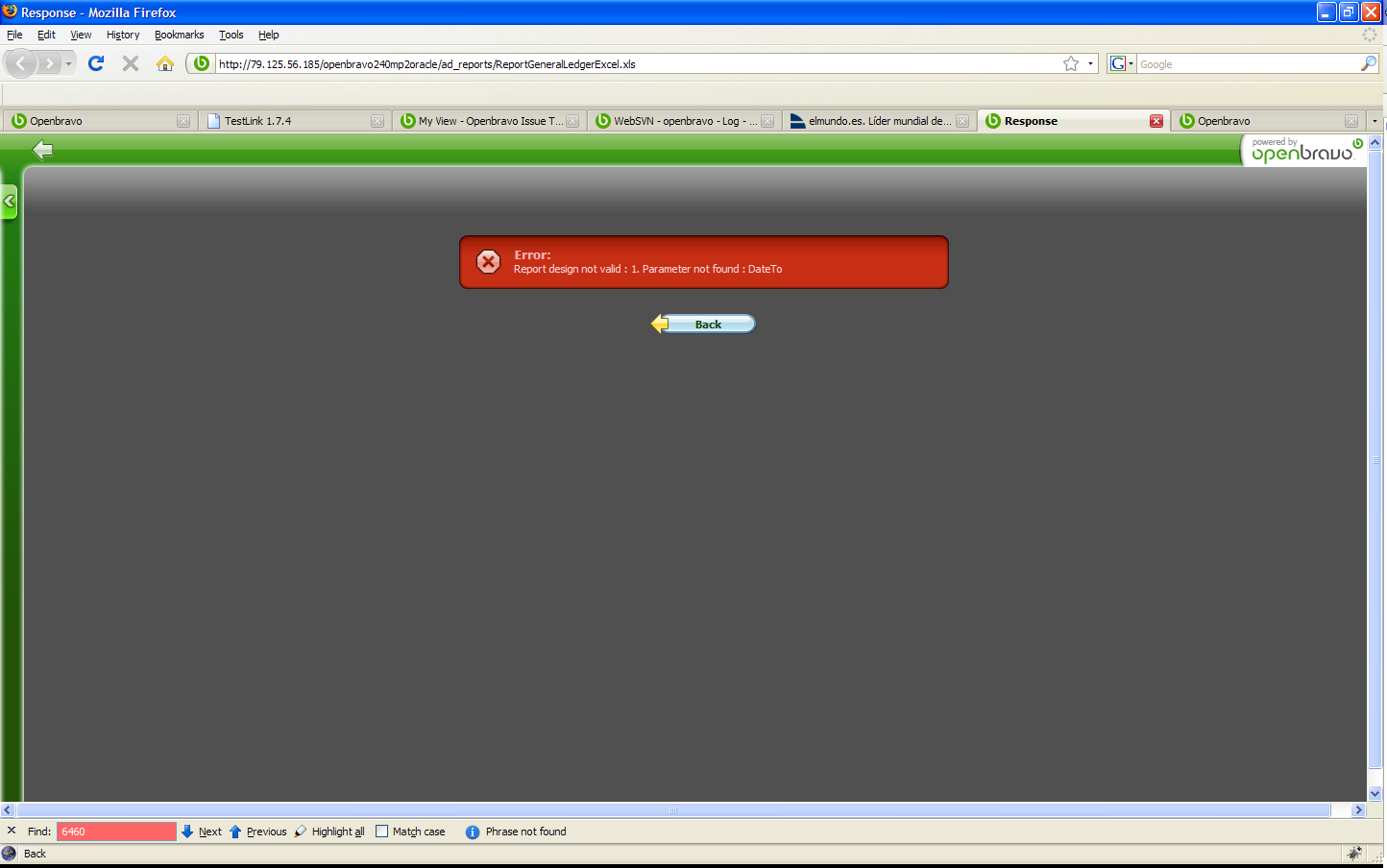Click the Phrase not found info icon
This screenshot has height=868, width=1387.
[473, 832]
